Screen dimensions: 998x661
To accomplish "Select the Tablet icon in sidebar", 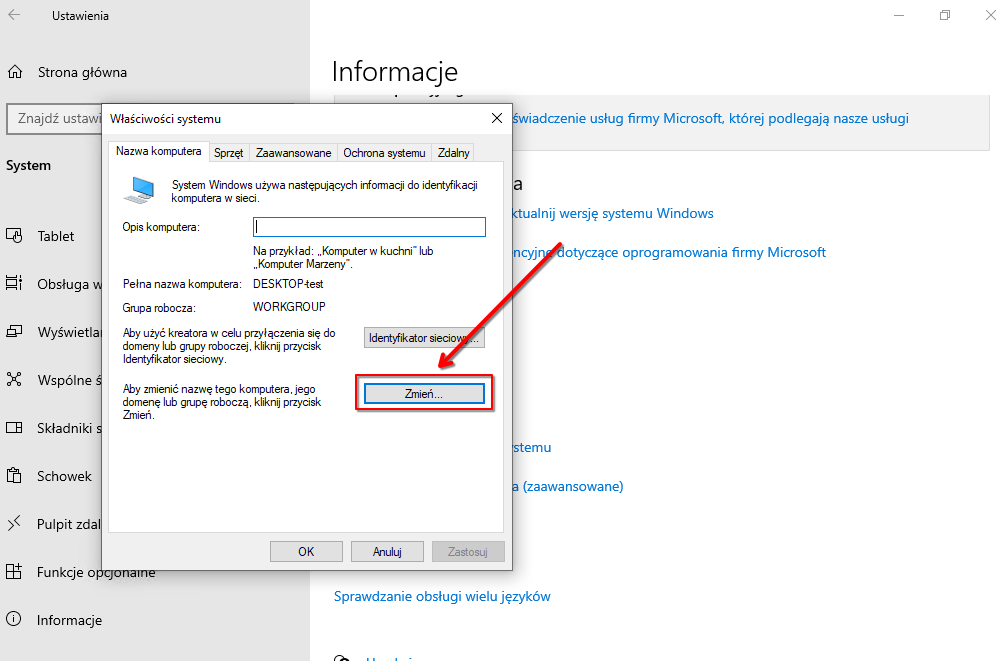I will tap(15, 236).
